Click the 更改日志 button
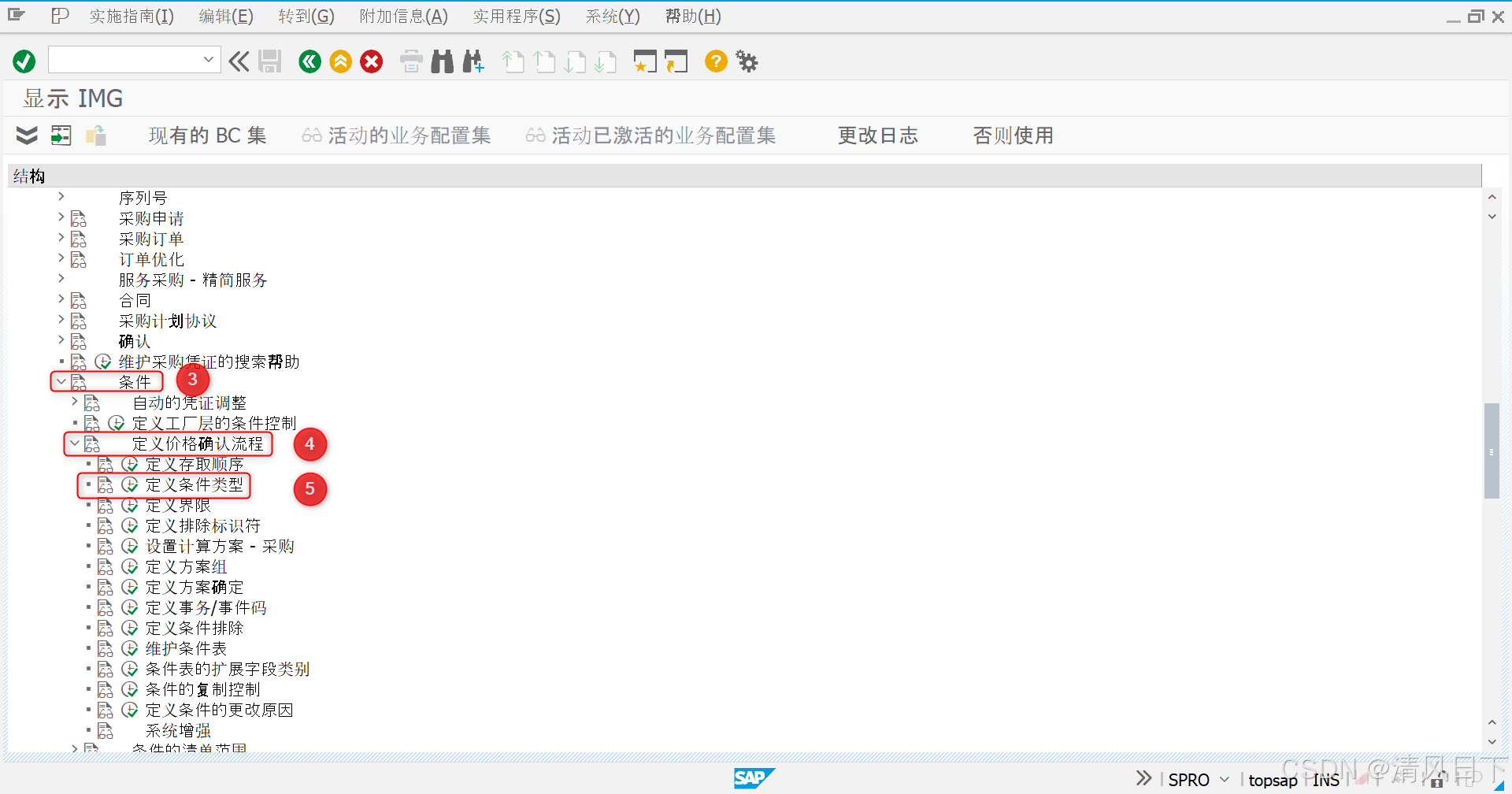Screen dimensions: 1512x794 (878, 135)
